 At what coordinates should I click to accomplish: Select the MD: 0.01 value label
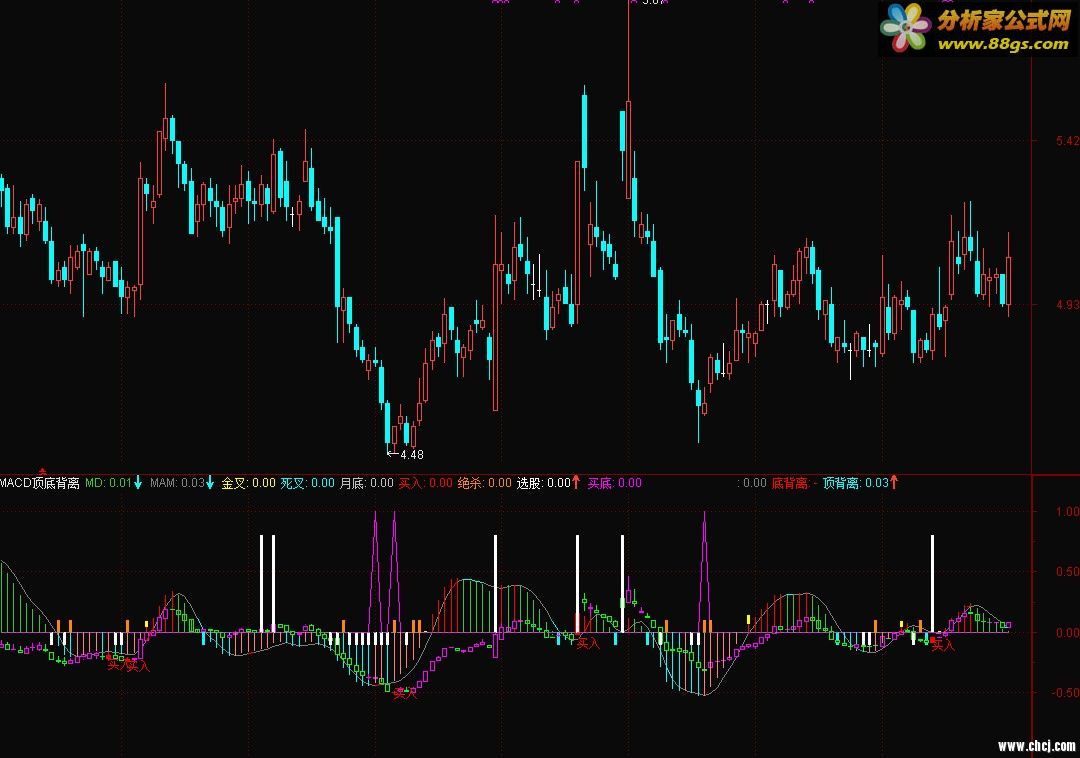(x=108, y=483)
